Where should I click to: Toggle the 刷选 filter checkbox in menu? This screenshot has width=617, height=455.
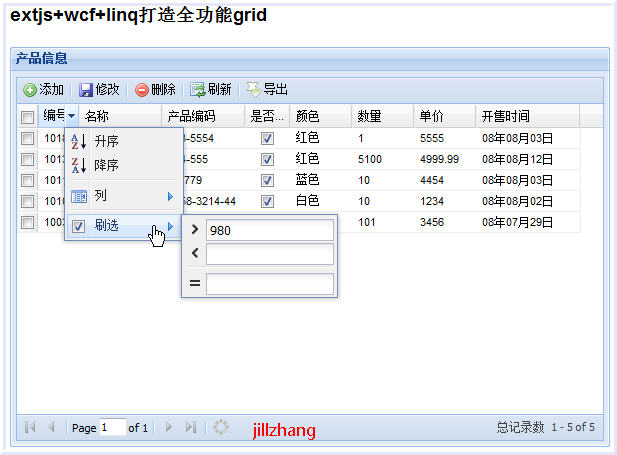point(79,227)
